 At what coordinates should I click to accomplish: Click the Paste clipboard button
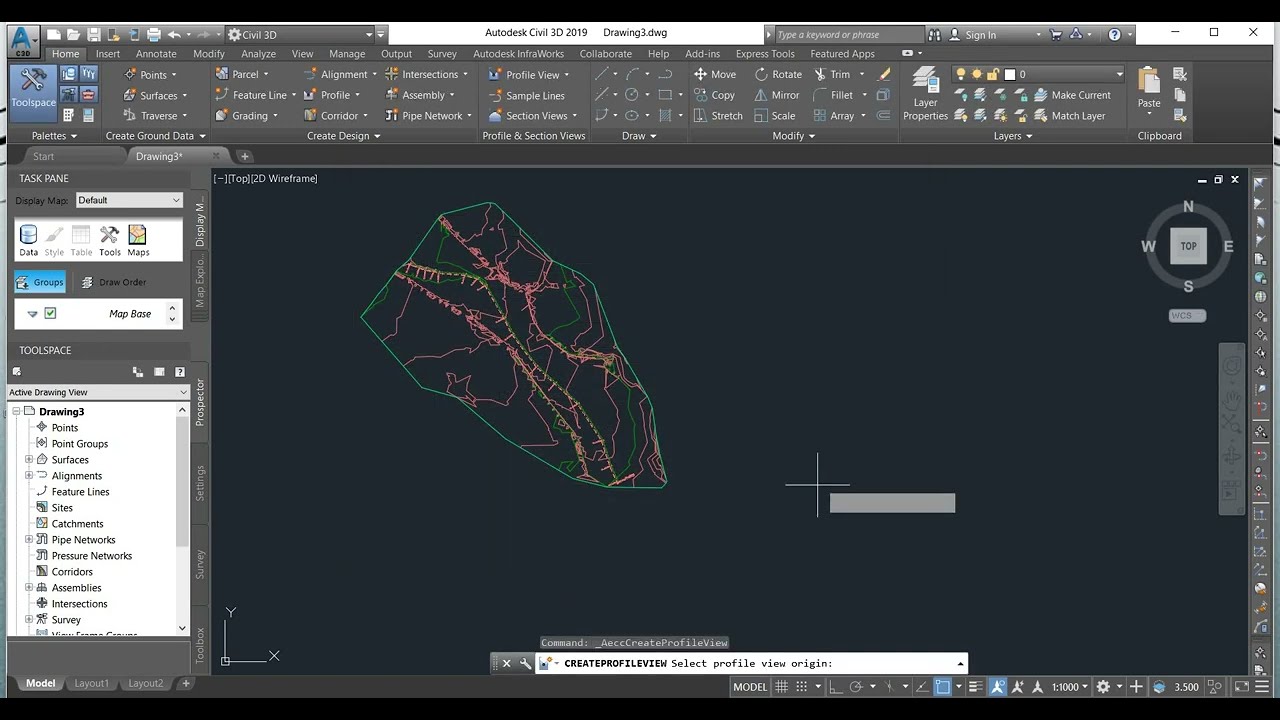click(1149, 88)
